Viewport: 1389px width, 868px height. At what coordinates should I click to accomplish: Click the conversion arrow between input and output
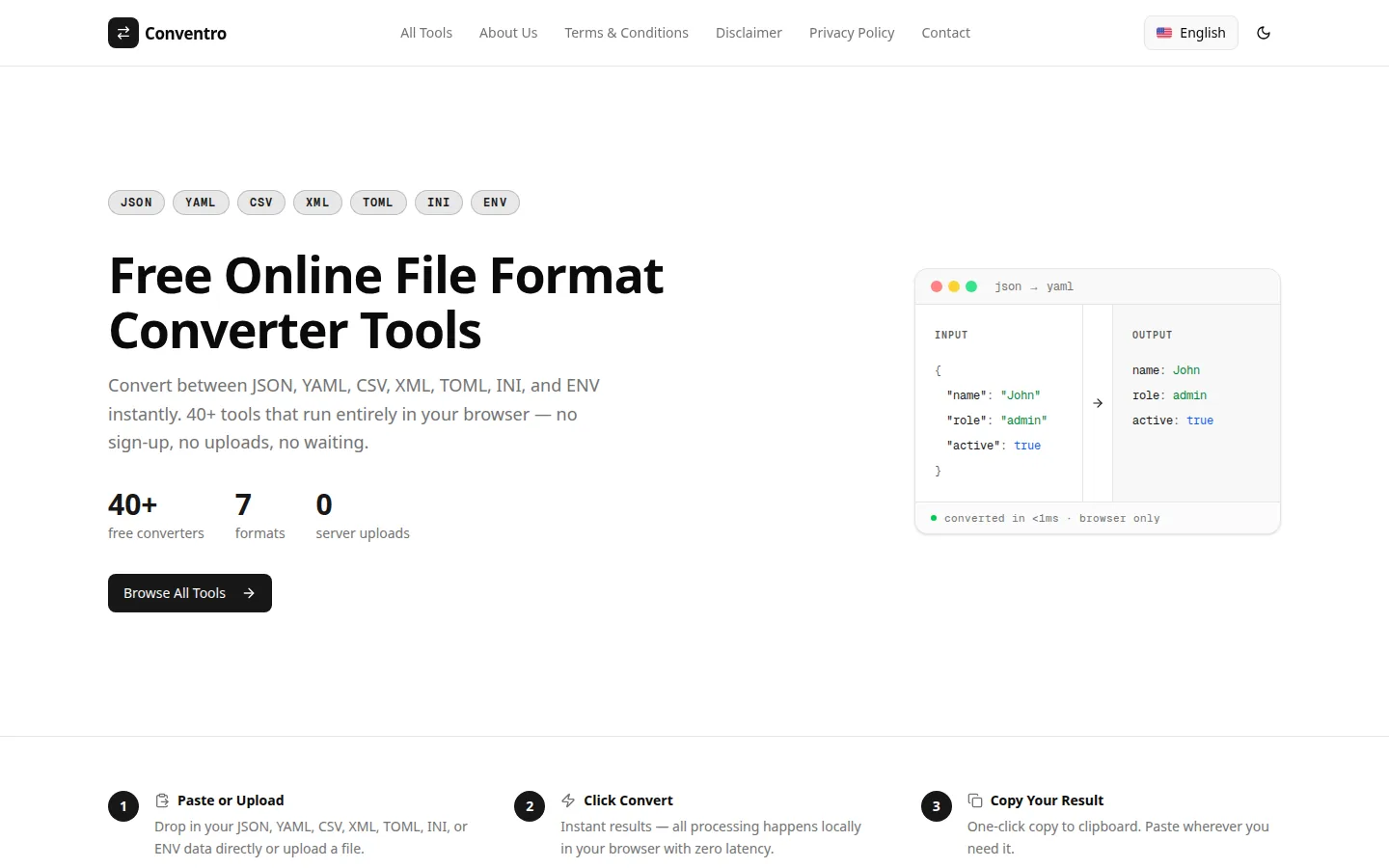coord(1098,403)
